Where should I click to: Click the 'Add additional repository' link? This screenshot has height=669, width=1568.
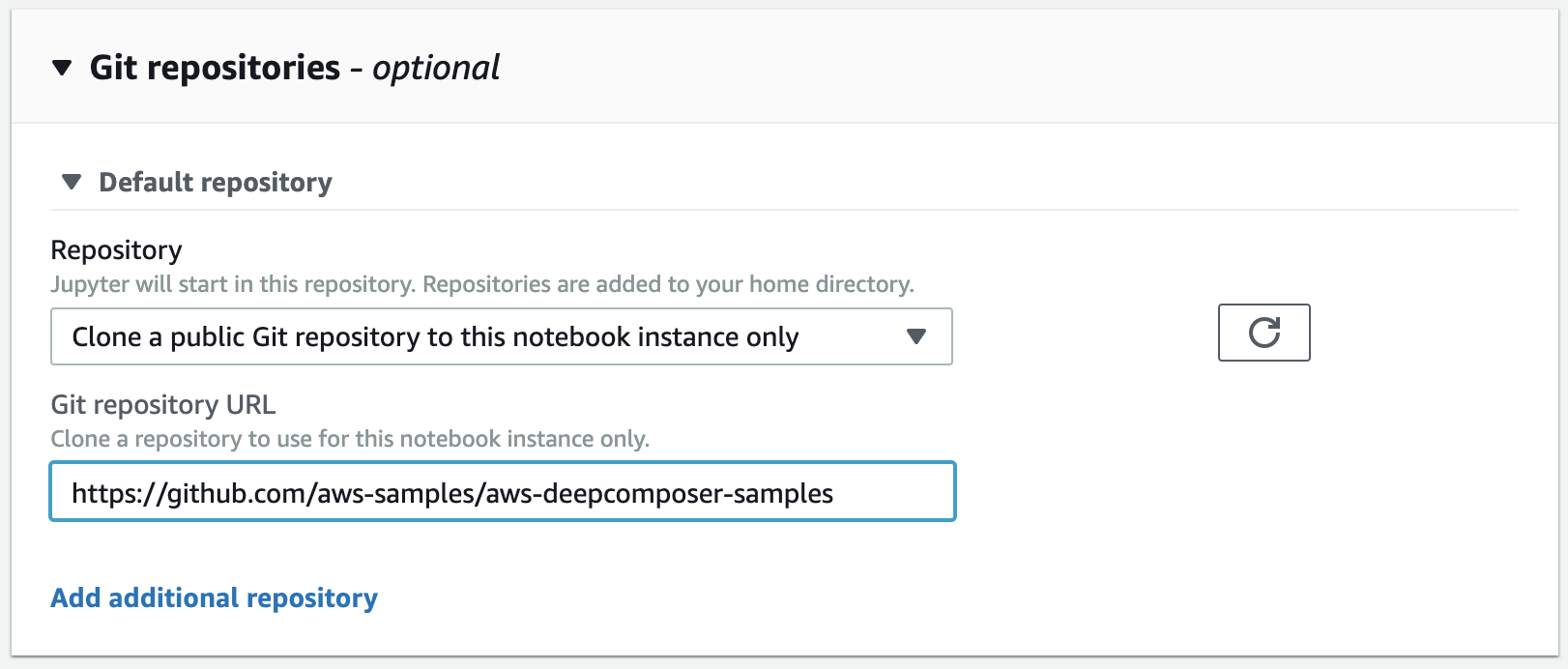point(214,598)
